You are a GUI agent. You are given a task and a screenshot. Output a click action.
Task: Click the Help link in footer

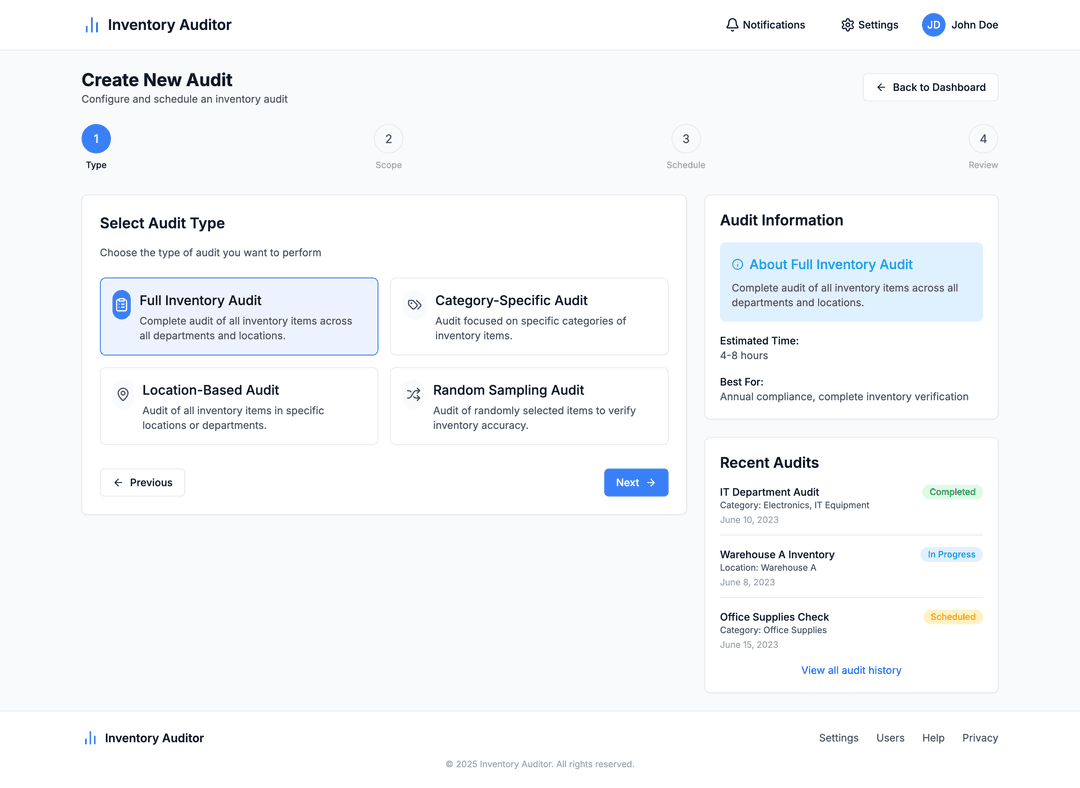[933, 738]
